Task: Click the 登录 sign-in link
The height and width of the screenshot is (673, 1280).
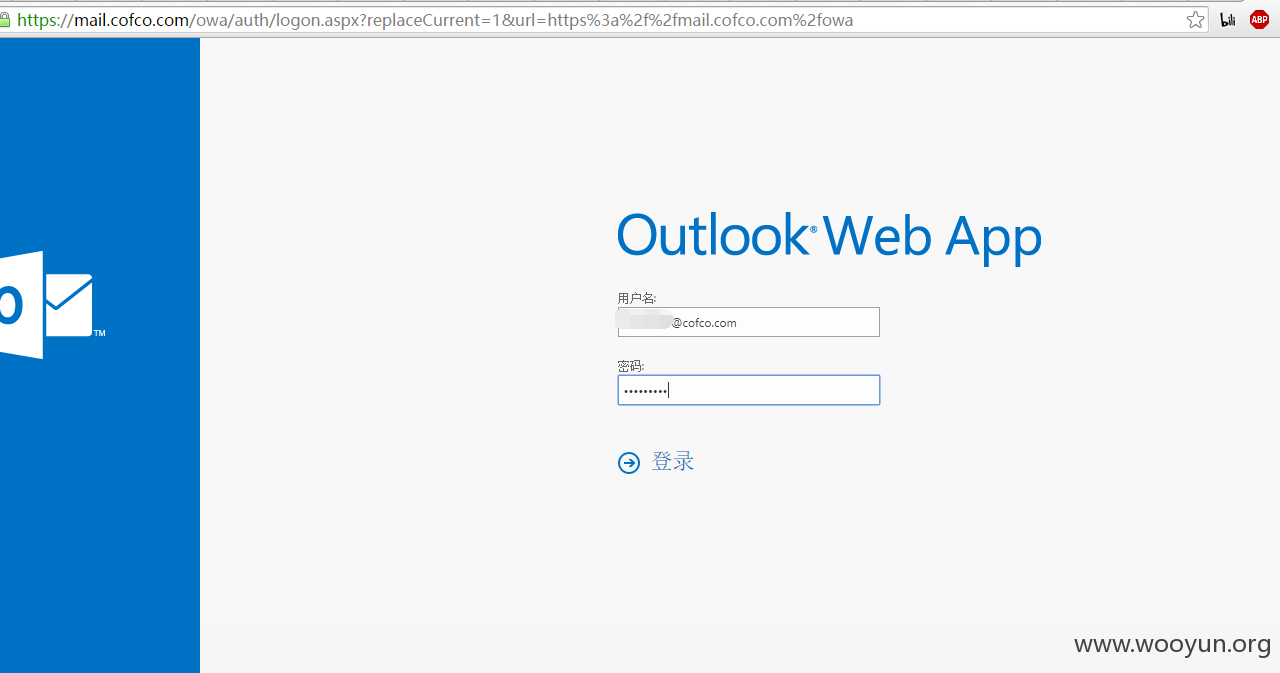Action: (673, 461)
